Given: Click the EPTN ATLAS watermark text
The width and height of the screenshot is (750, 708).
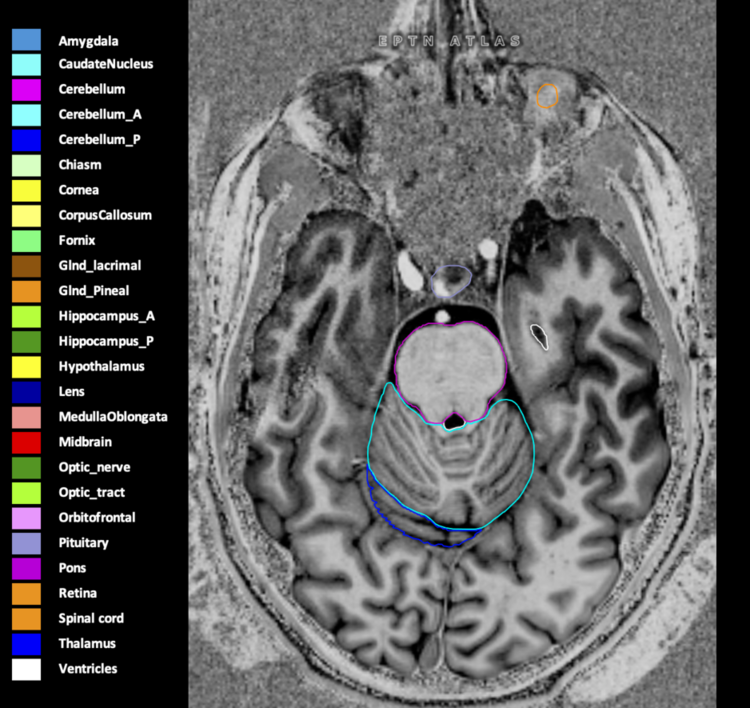Looking at the screenshot, I should click(449, 41).
